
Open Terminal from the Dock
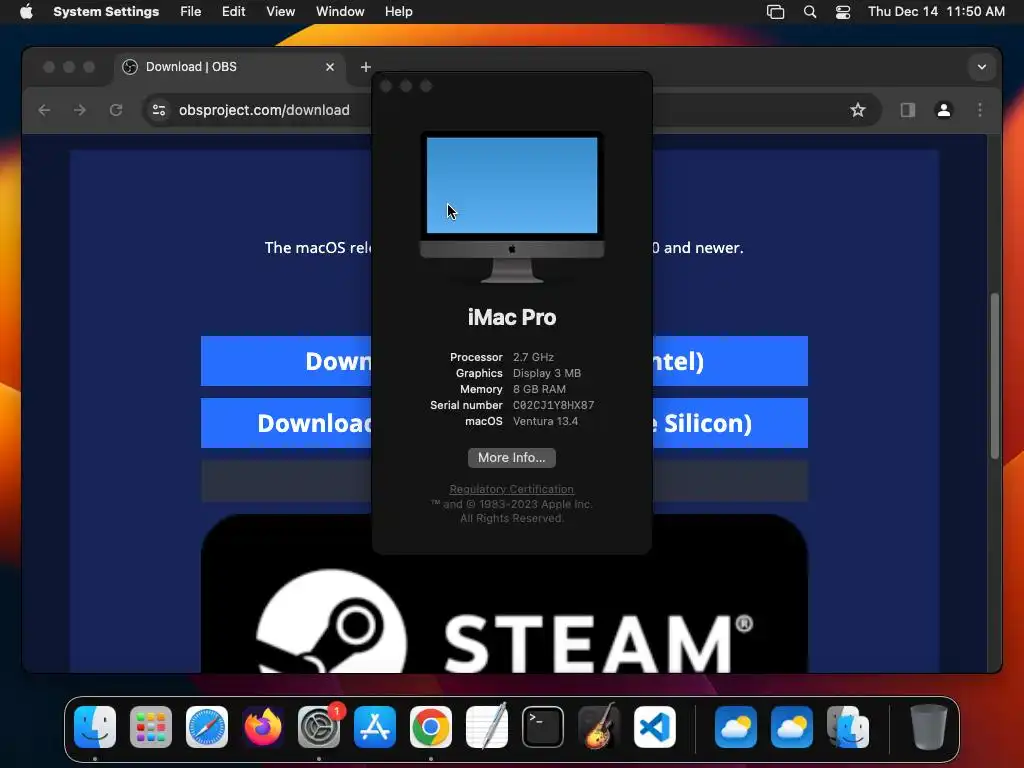[543, 727]
